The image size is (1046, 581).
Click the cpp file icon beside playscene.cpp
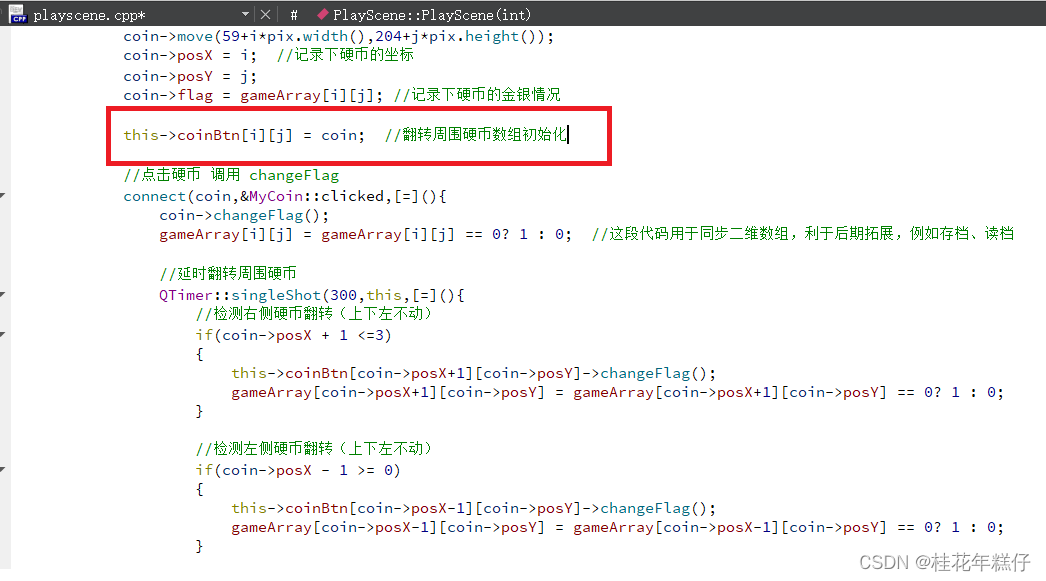click(x=17, y=14)
